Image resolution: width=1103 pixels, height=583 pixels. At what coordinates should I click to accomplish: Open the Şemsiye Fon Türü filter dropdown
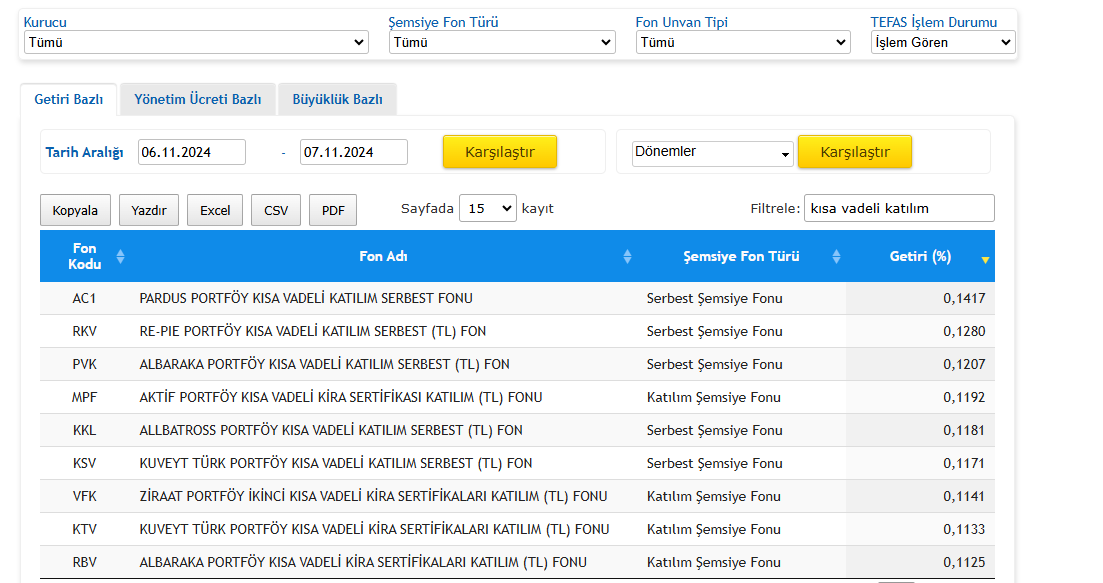502,42
